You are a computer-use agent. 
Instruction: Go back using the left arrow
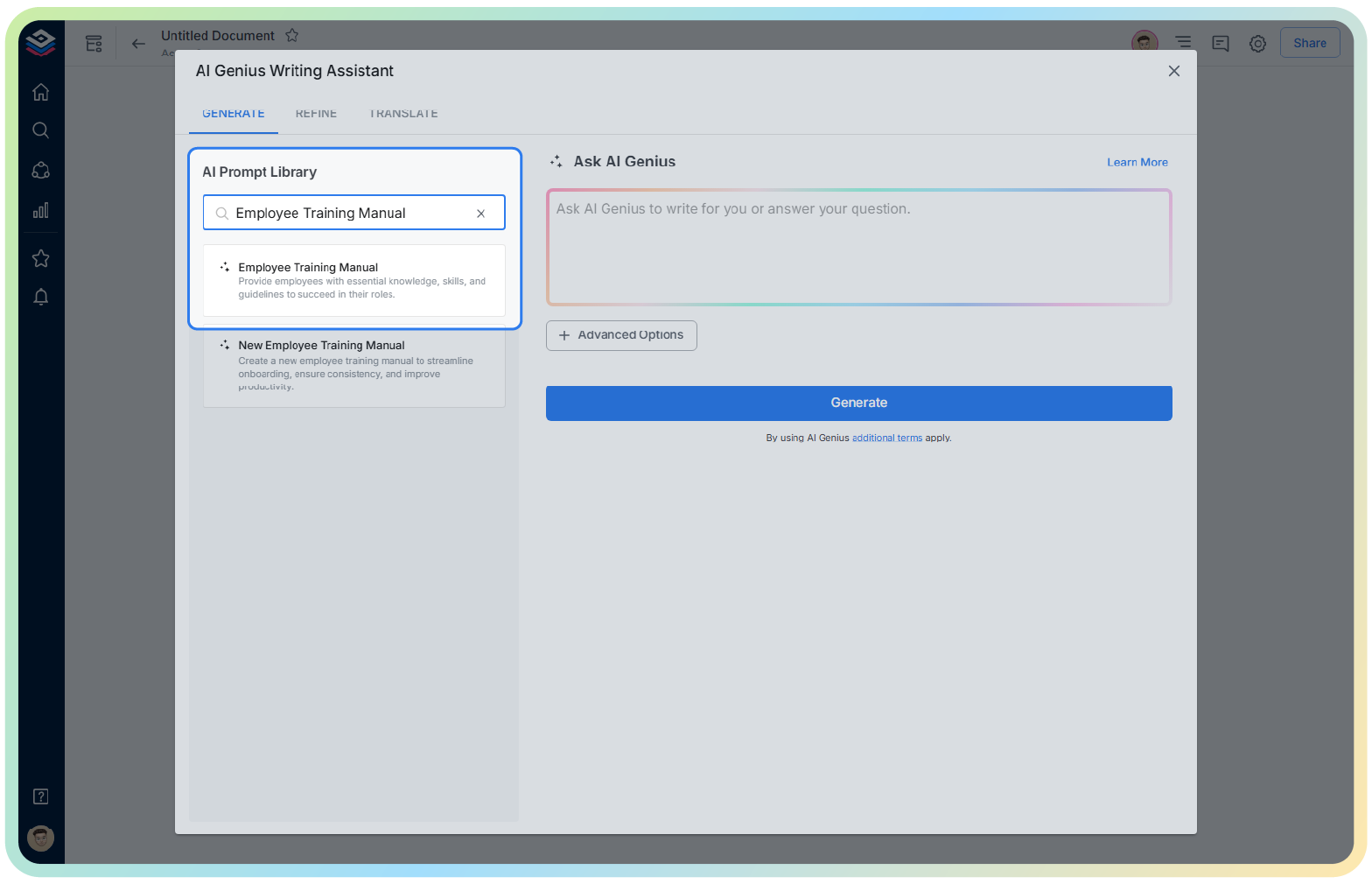(138, 43)
